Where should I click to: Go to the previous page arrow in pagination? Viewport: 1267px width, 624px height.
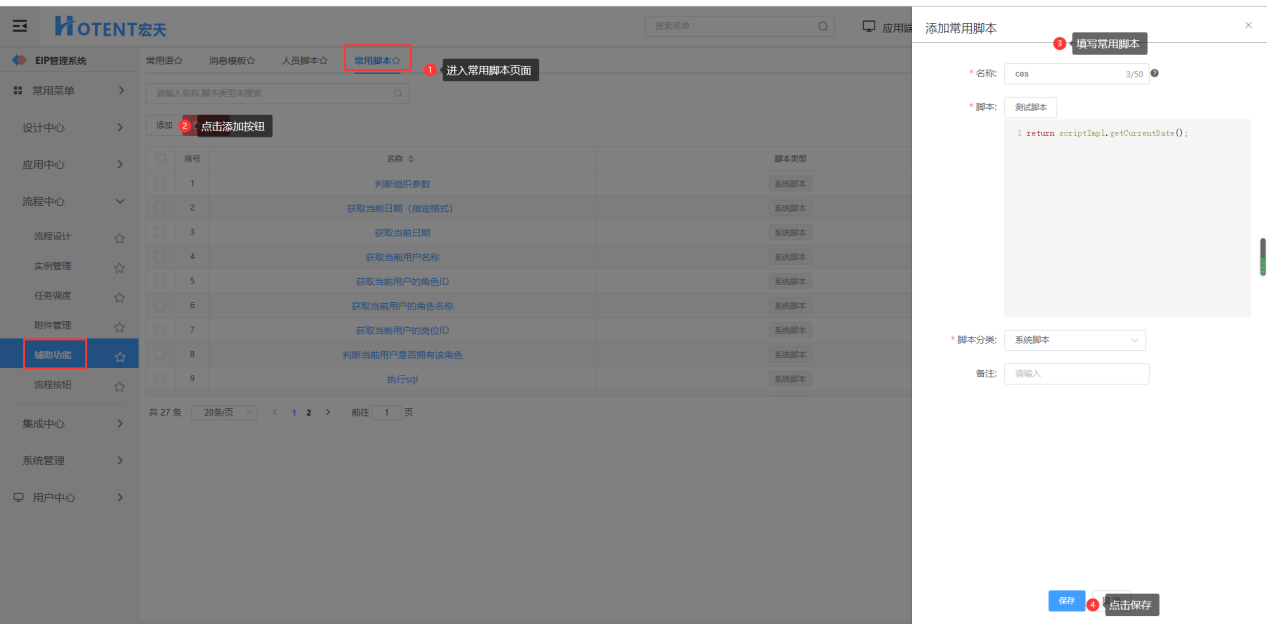tap(275, 412)
